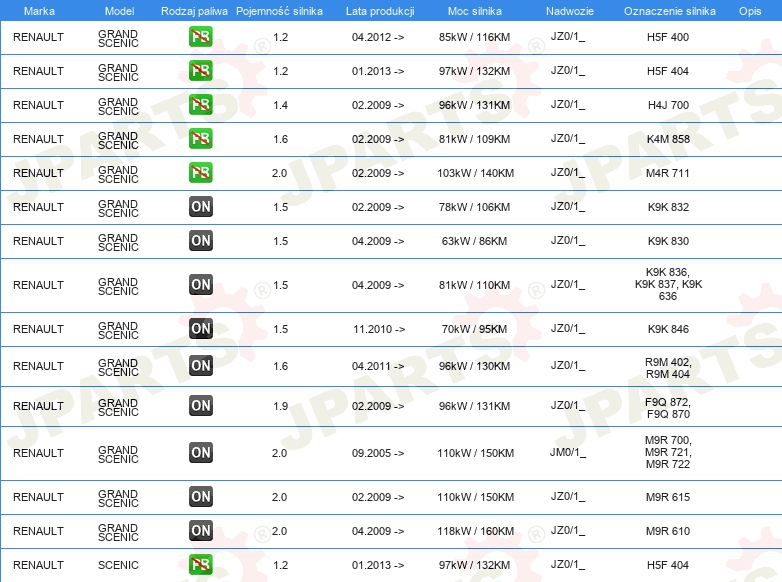Image resolution: width=782 pixels, height=582 pixels.
Task: Select engine codes R9M 402, R9M 404
Action: click(x=668, y=368)
